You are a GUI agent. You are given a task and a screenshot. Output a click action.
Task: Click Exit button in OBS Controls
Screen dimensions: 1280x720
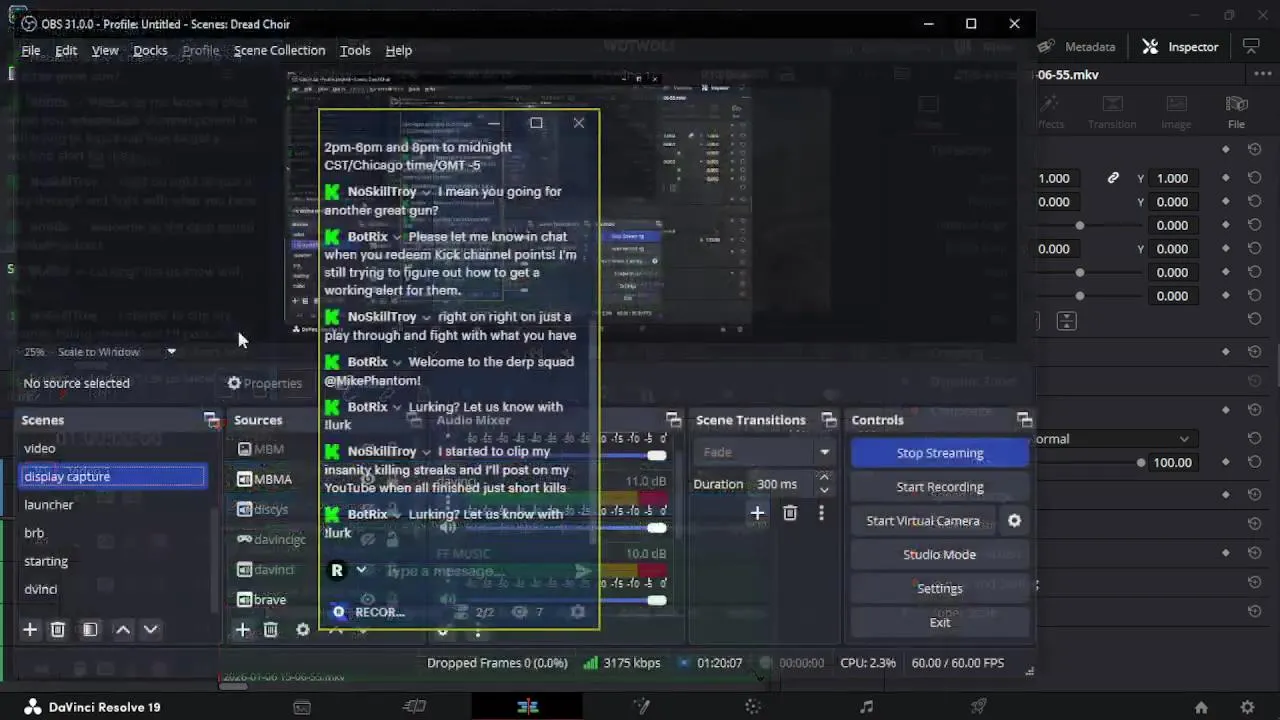coord(939,622)
